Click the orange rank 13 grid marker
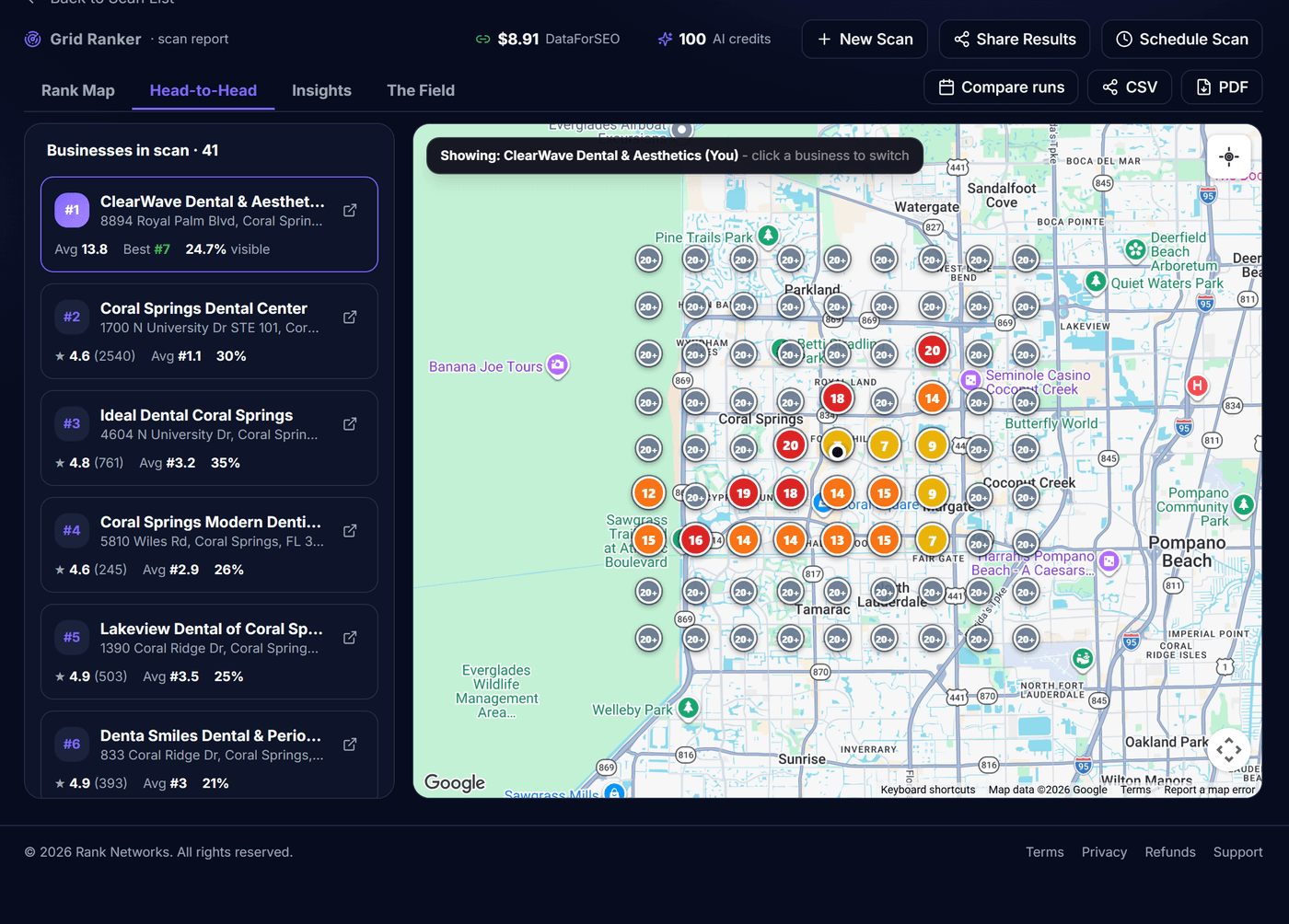The image size is (1289, 924). 837,540
